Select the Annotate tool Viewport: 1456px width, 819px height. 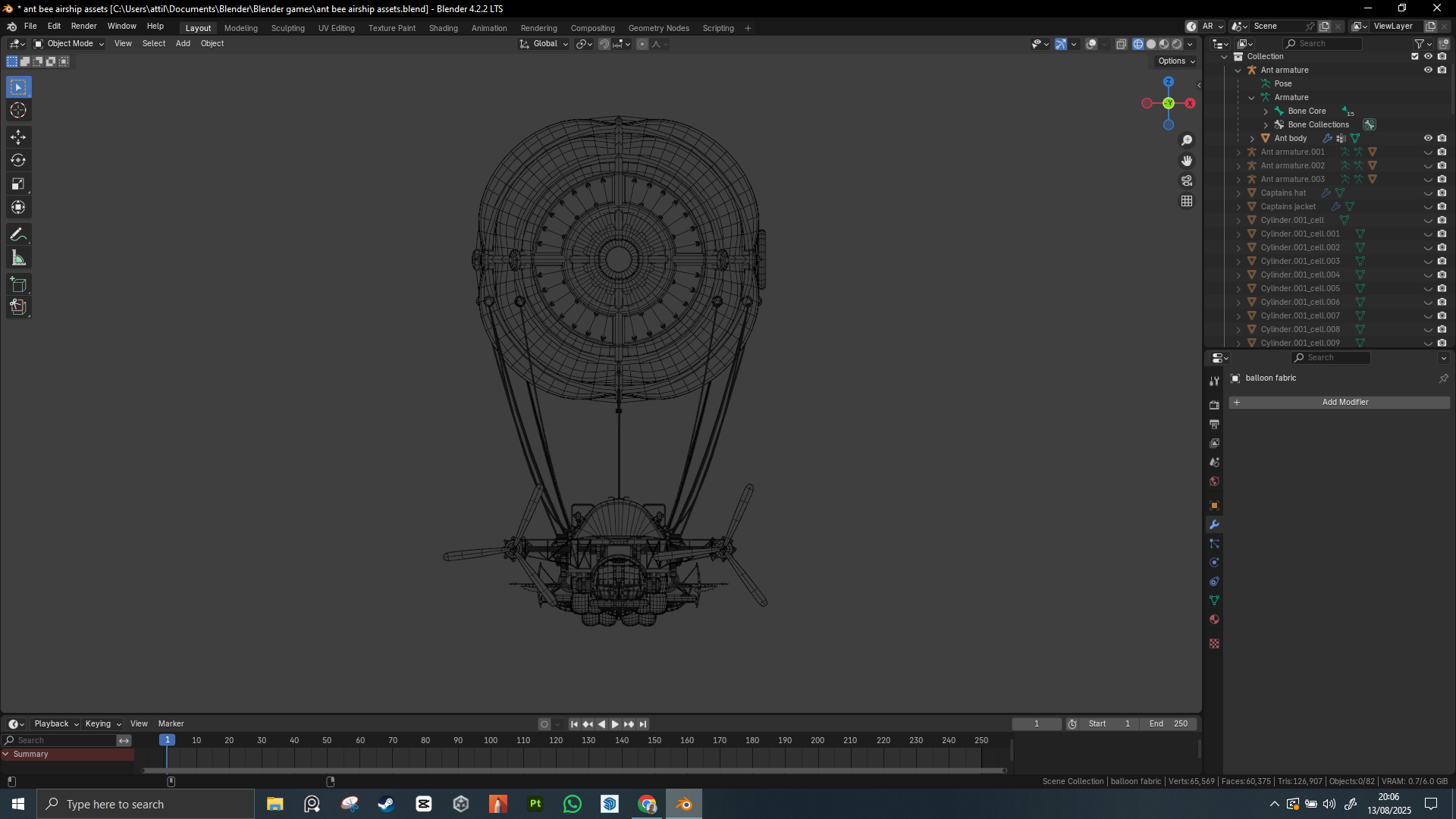click(x=18, y=235)
